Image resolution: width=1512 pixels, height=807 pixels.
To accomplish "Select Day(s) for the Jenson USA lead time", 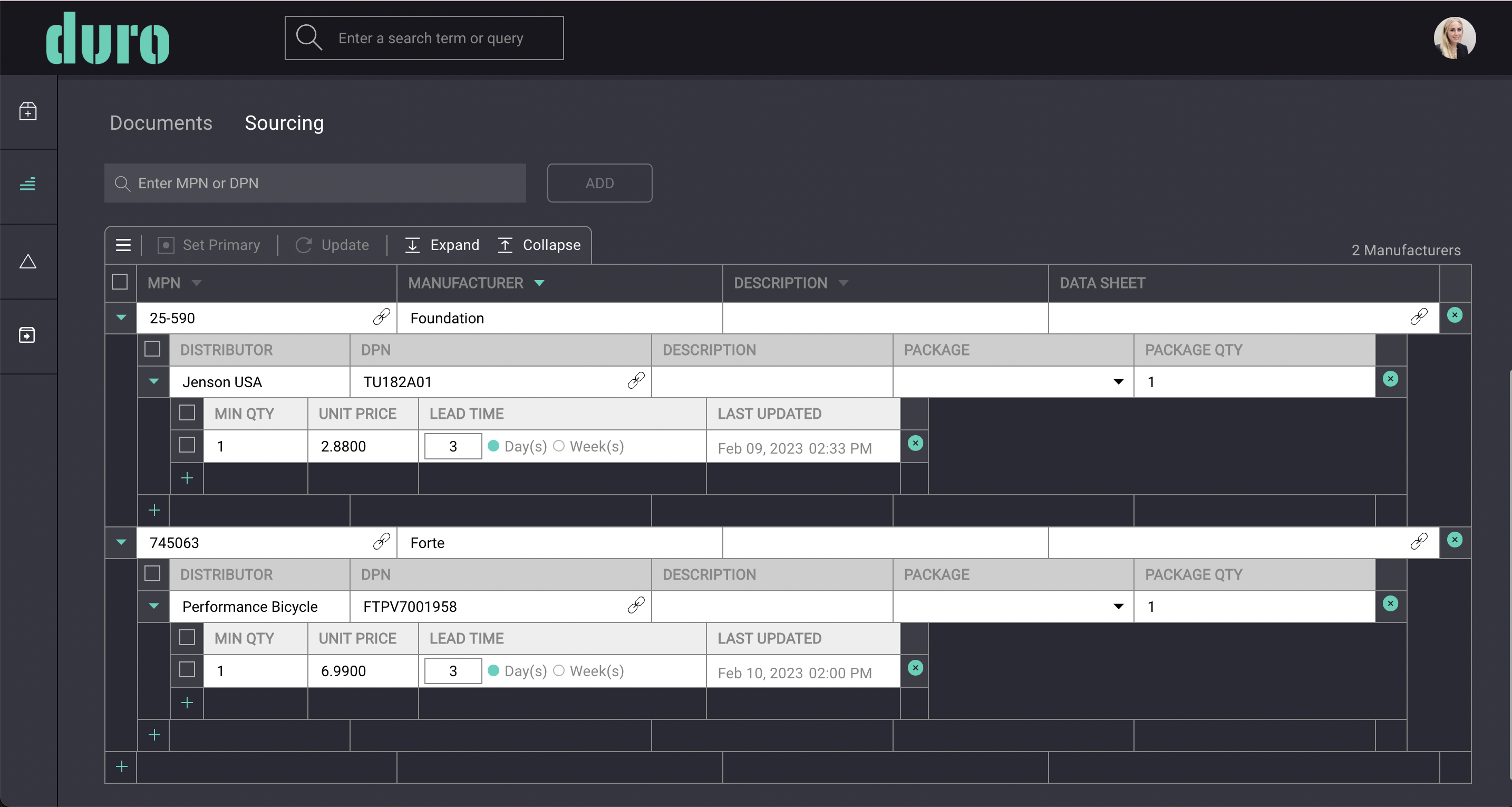I will click(493, 446).
